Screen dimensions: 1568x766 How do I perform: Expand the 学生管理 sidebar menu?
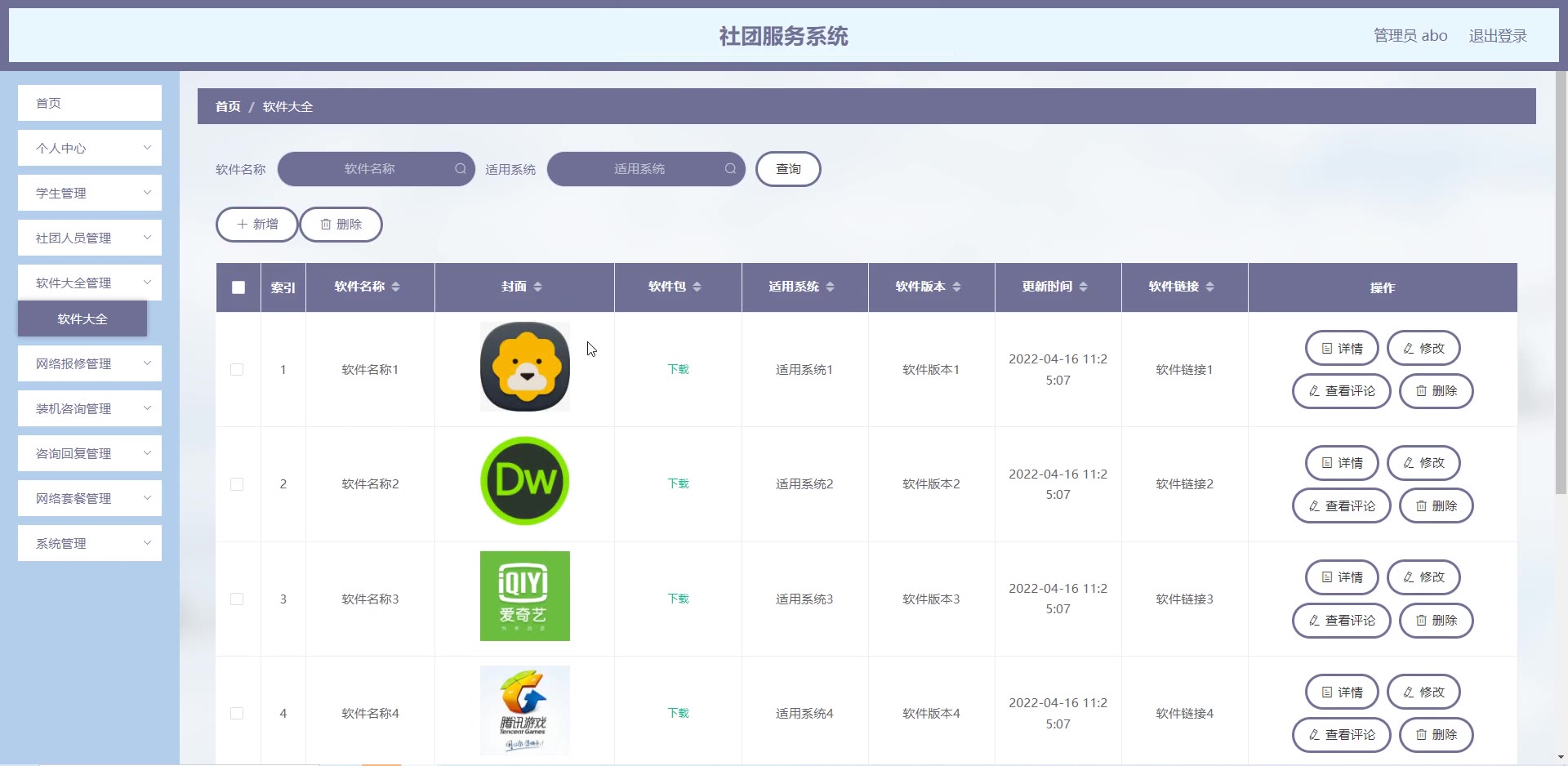click(x=90, y=193)
